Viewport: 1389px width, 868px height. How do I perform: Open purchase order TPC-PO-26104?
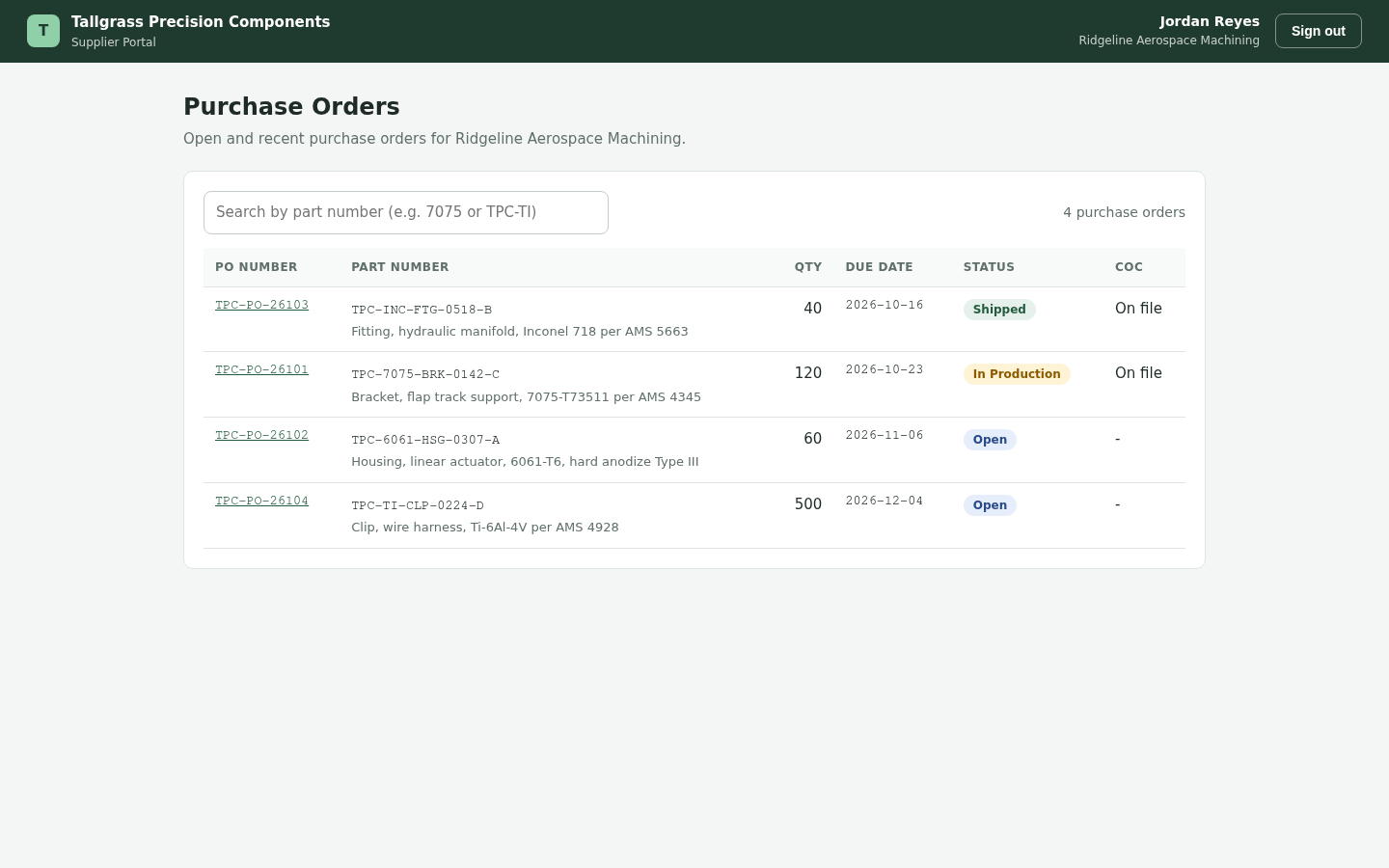[261, 501]
